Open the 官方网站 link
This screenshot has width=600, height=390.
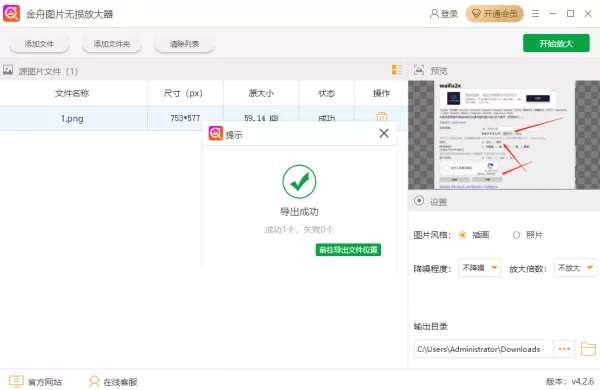point(36,382)
